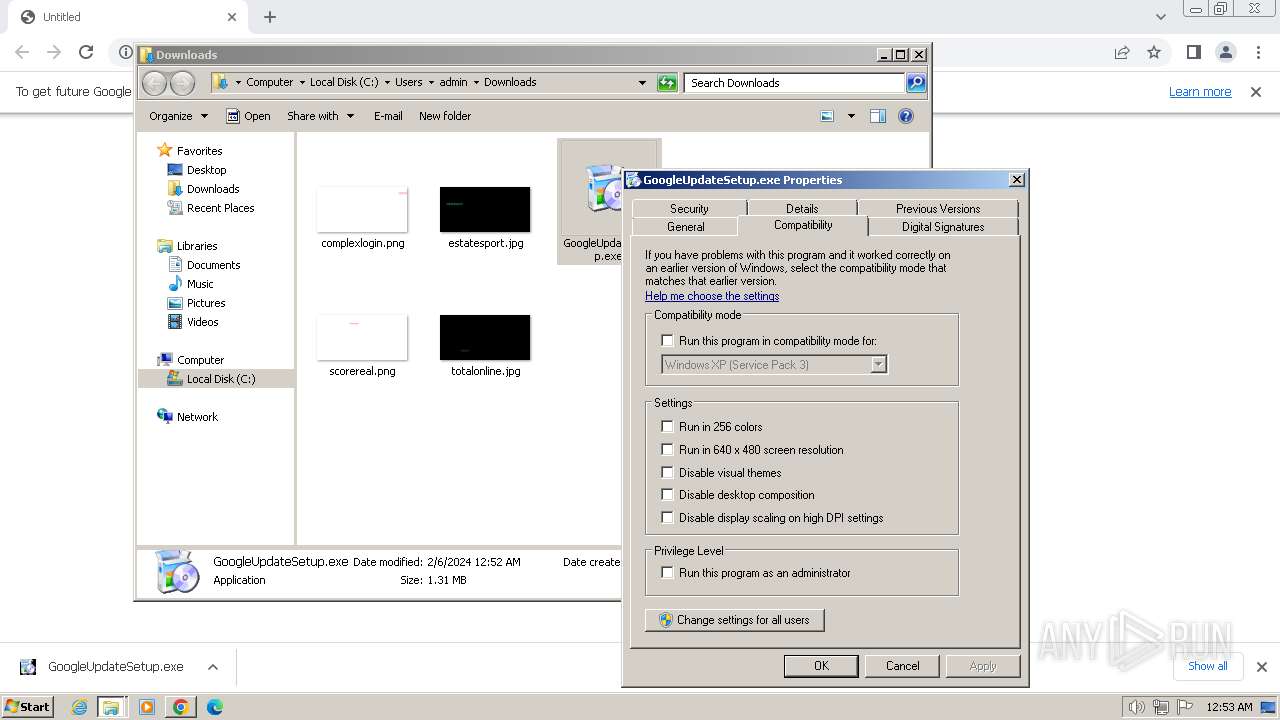The height and width of the screenshot is (720, 1280).
Task: Click the volume tray icon
Action: click(x=1136, y=707)
